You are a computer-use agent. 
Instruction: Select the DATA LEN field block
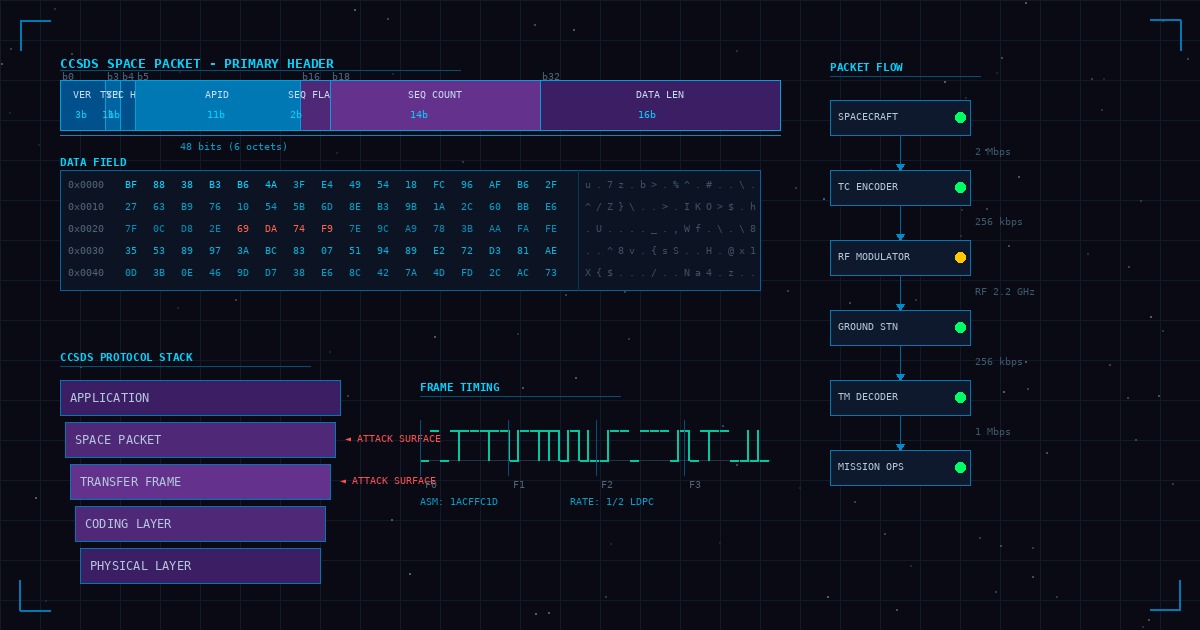(660, 105)
